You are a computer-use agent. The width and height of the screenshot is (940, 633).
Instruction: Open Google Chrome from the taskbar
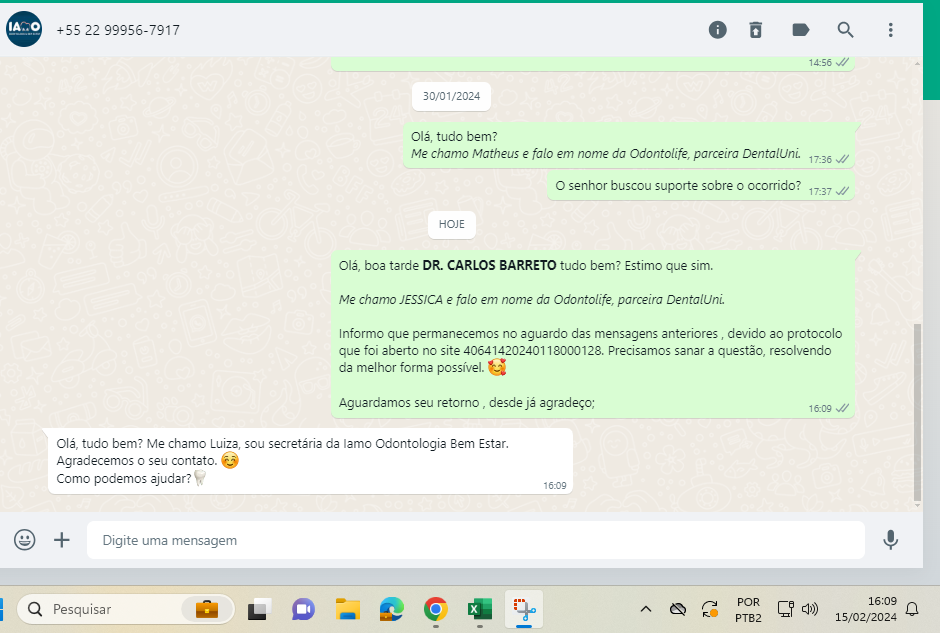tap(436, 610)
